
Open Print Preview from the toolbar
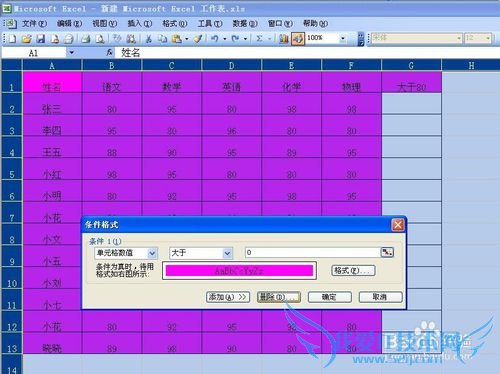pos(100,39)
